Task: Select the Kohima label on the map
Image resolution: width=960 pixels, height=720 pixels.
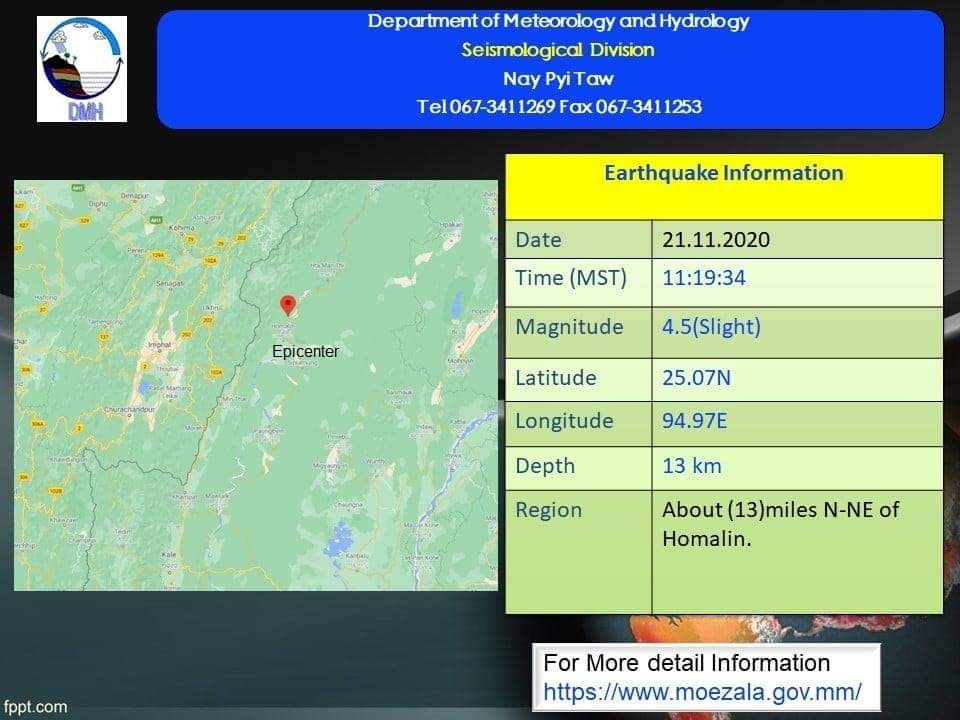Action: (180, 228)
